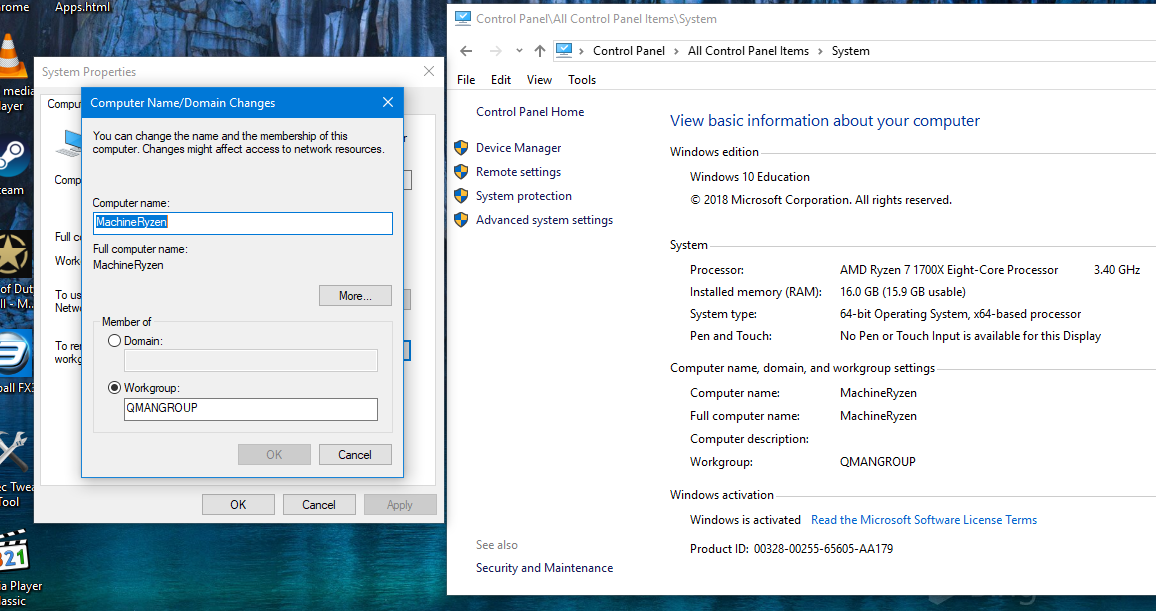Viewport: 1156px width, 611px height.
Task: Open the File menu
Action: [x=466, y=80]
